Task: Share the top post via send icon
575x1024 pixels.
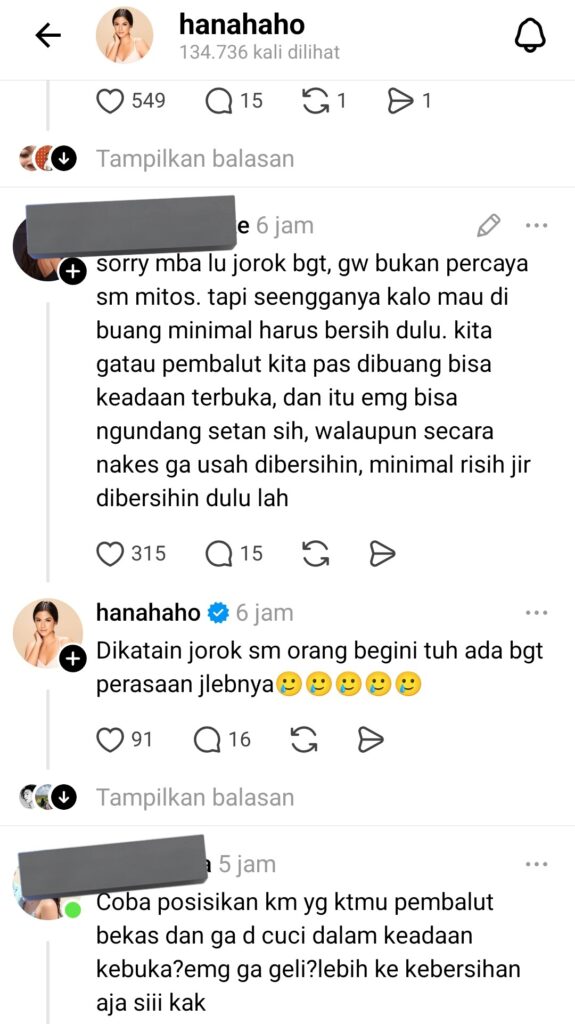Action: 401,101
